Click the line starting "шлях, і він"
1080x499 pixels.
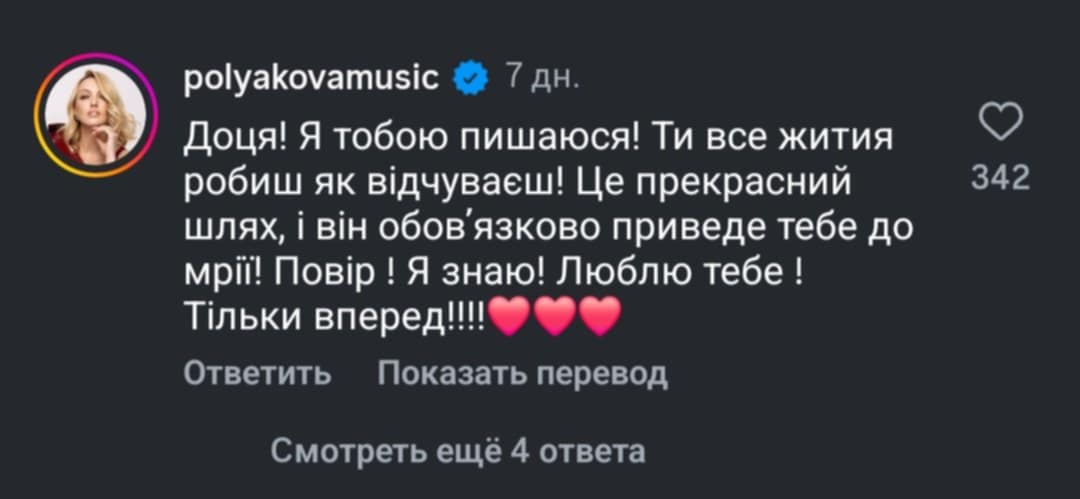tap(550, 229)
